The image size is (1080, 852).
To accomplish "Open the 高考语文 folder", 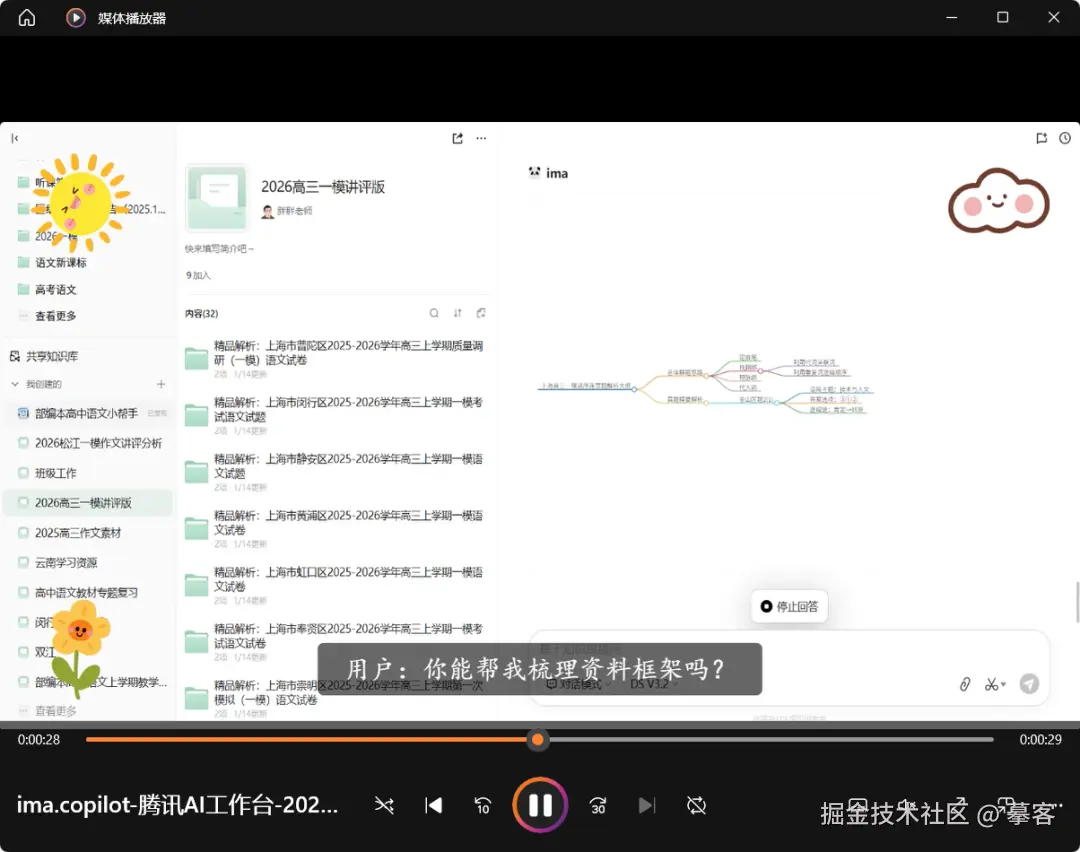I will click(x=55, y=289).
